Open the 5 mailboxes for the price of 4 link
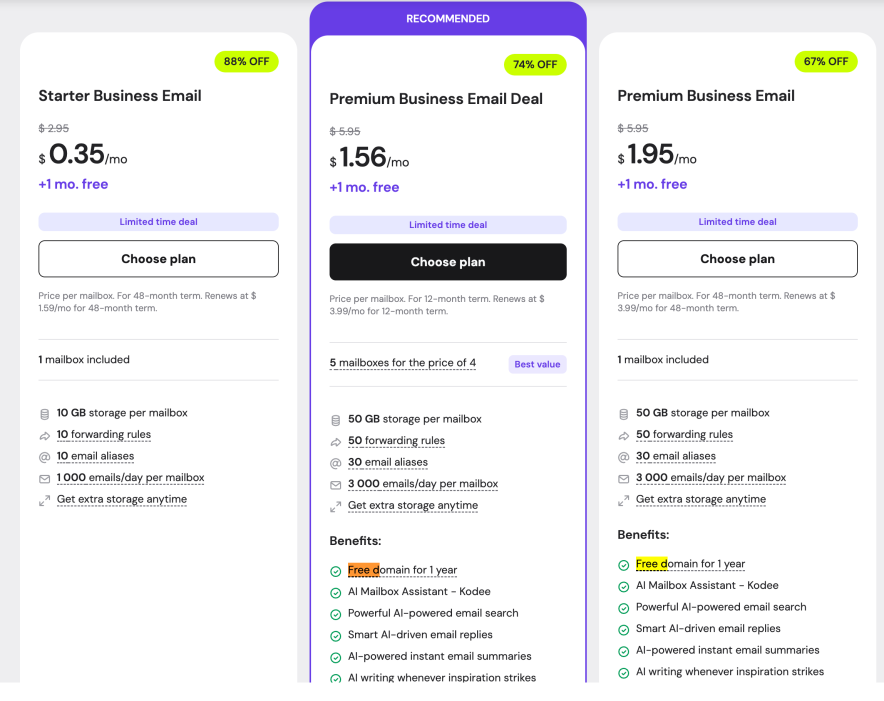This screenshot has height=701, width=884. coord(403,364)
